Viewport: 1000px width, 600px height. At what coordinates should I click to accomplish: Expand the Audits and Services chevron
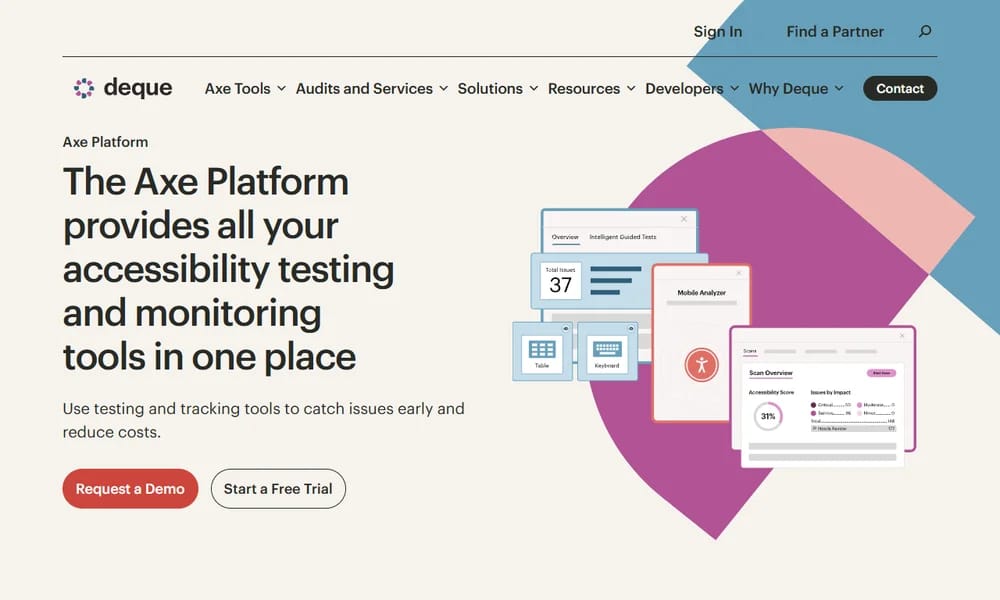(443, 89)
